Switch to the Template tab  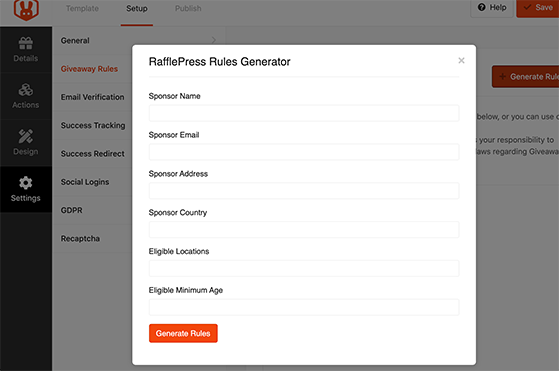coord(82,9)
